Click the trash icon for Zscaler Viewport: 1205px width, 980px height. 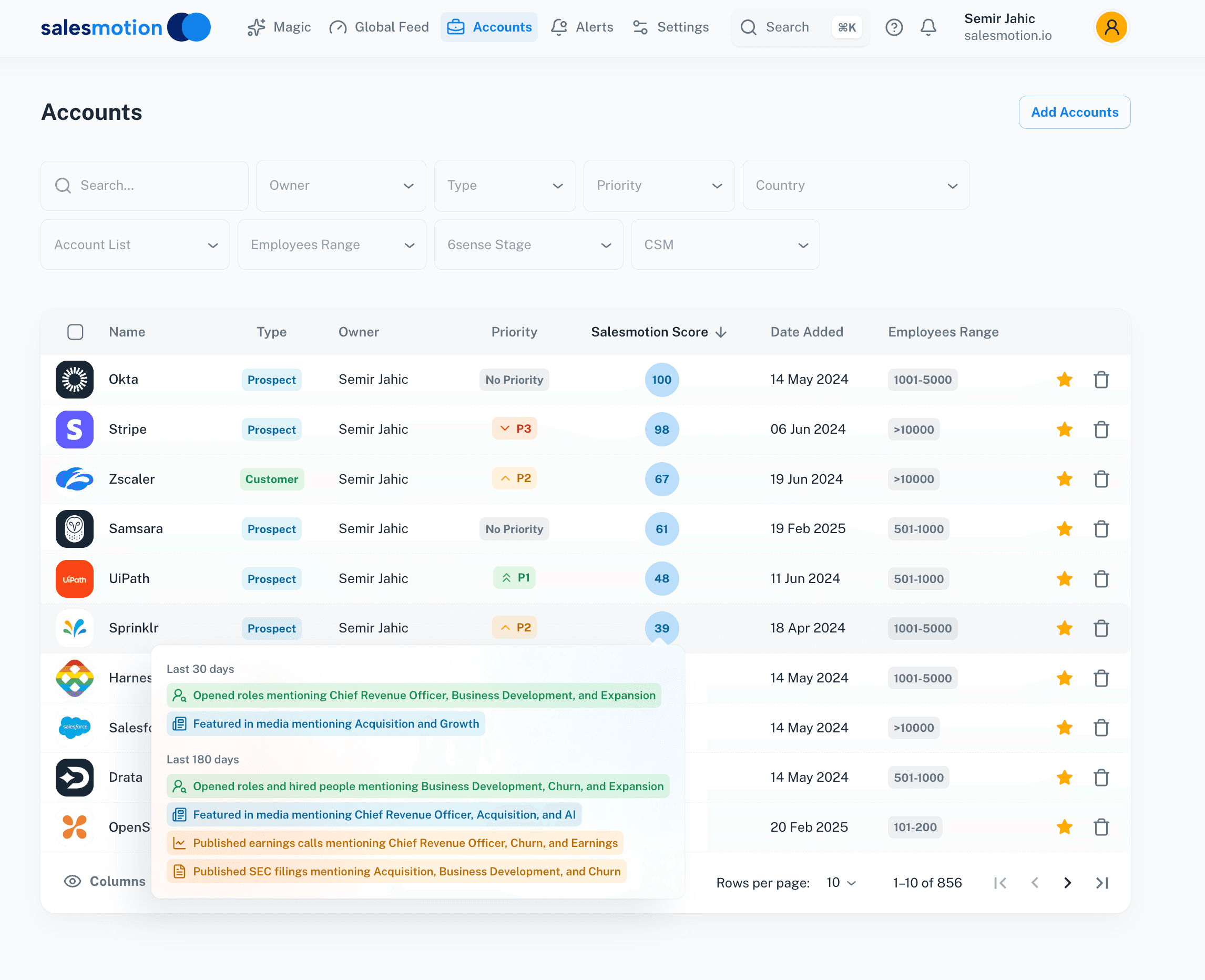[1100, 479]
